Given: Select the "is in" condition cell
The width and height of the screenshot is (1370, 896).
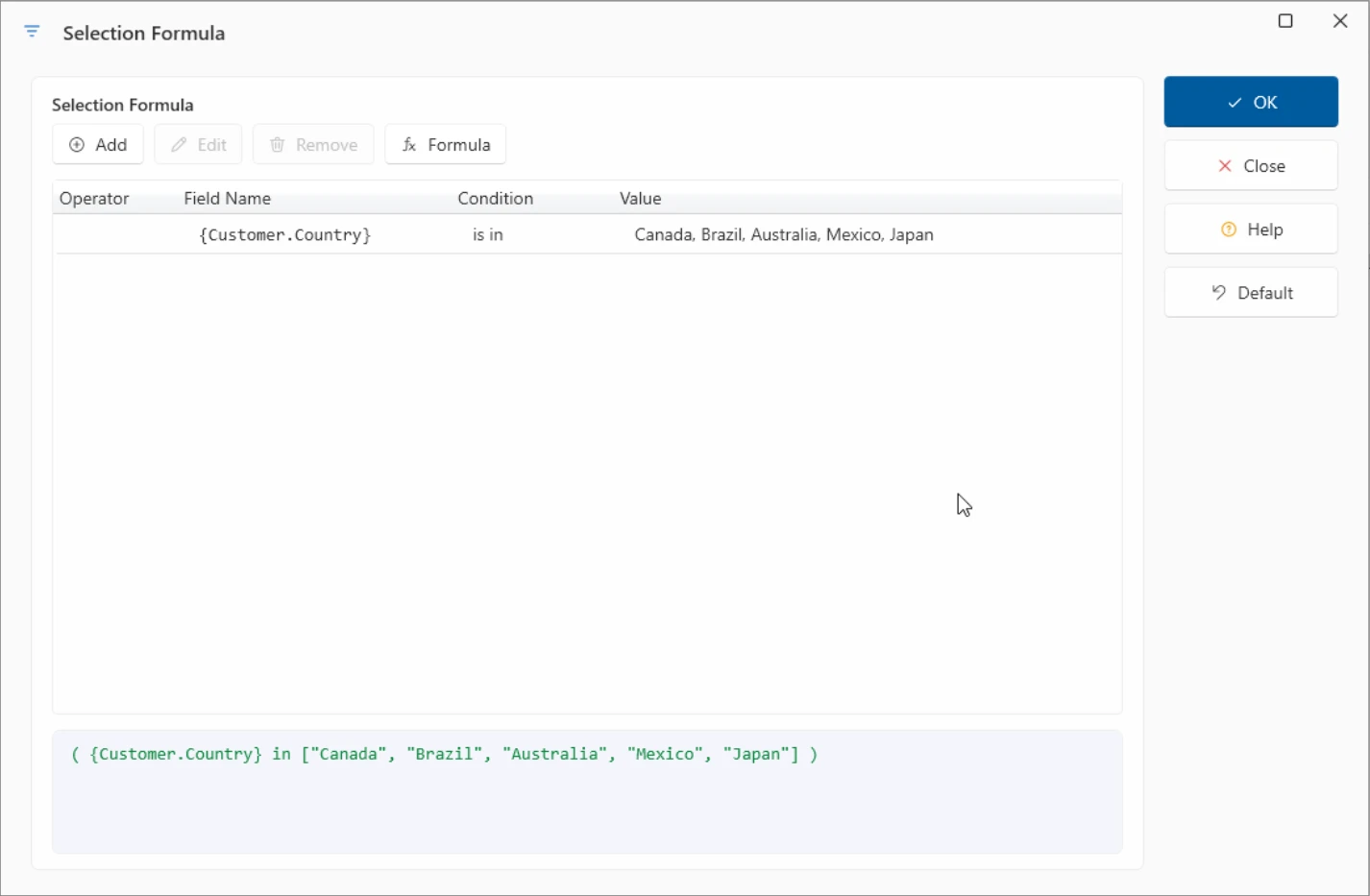Looking at the screenshot, I should [x=488, y=234].
